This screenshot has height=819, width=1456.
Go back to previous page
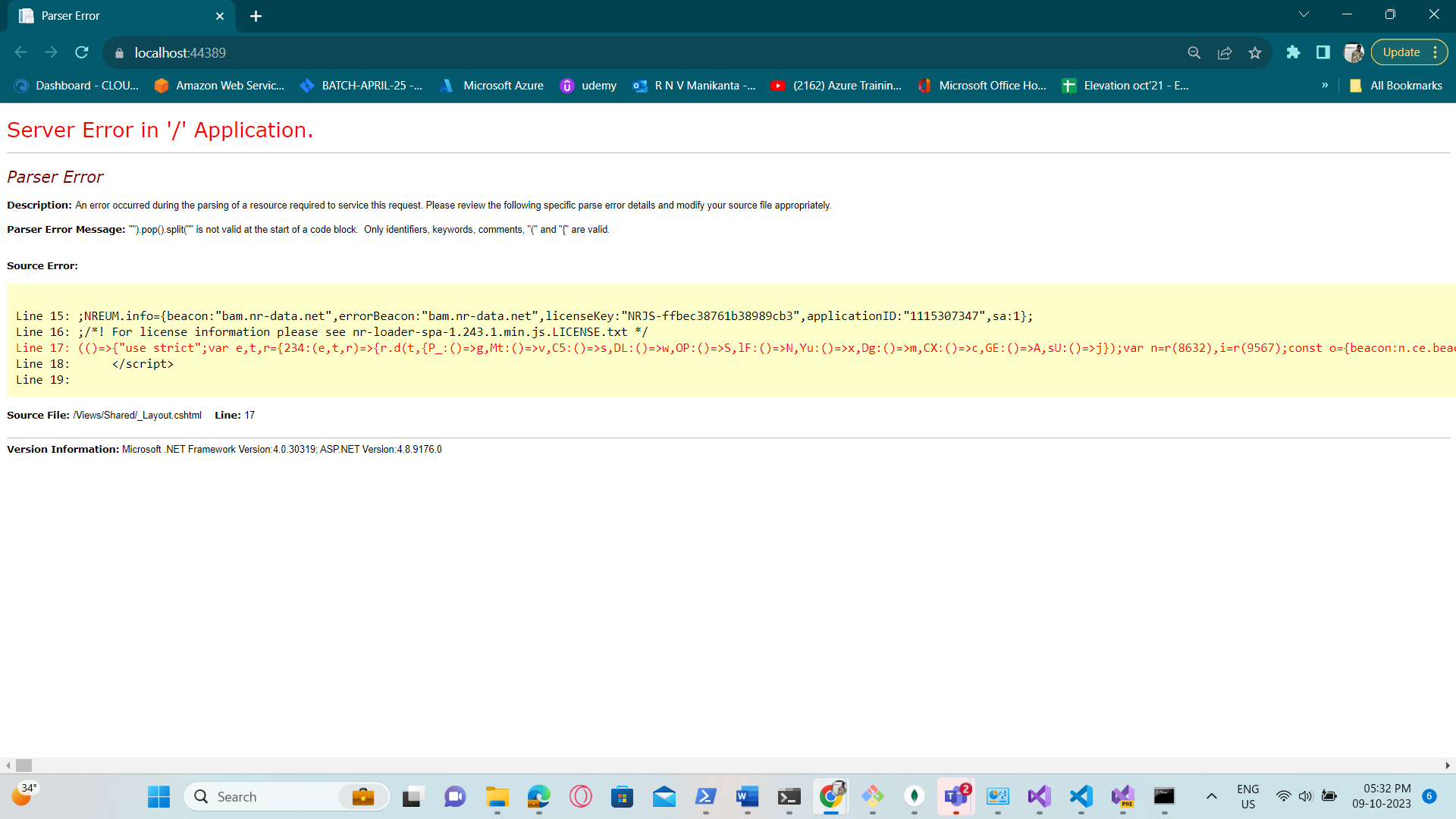(x=21, y=52)
